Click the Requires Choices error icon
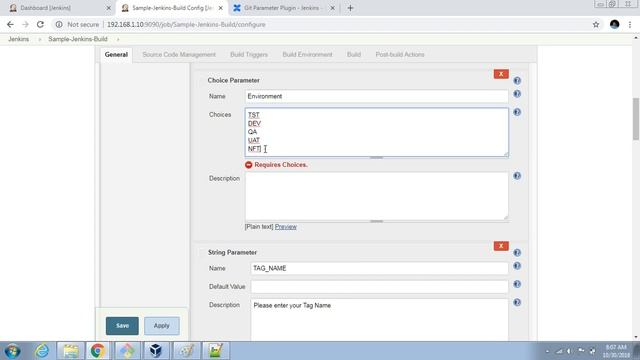The width and height of the screenshot is (640, 360). (x=249, y=165)
